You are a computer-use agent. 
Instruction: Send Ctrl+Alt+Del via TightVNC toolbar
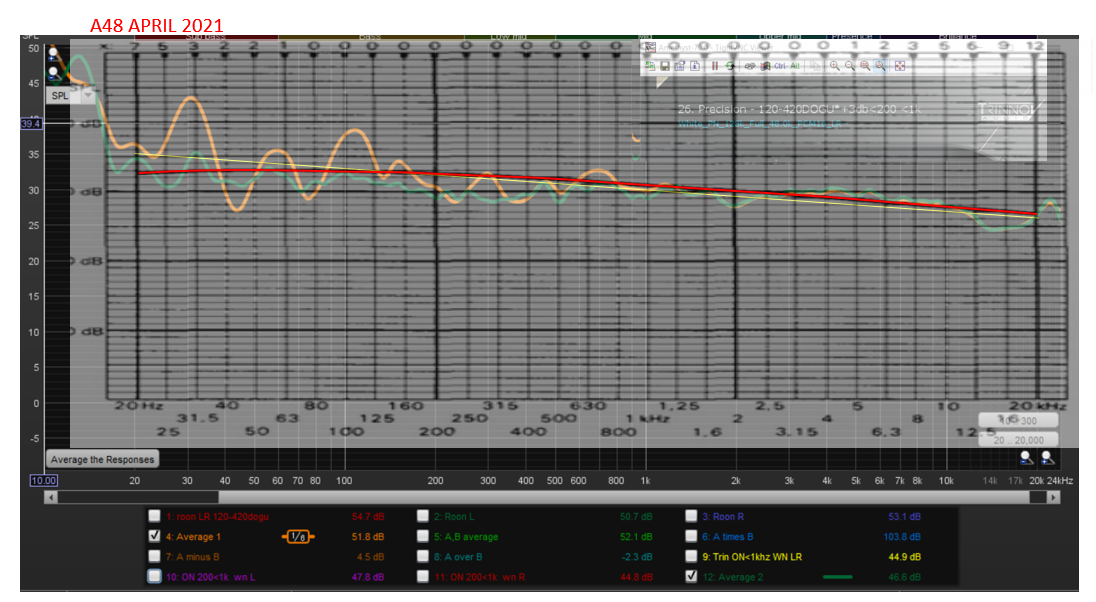(750, 66)
